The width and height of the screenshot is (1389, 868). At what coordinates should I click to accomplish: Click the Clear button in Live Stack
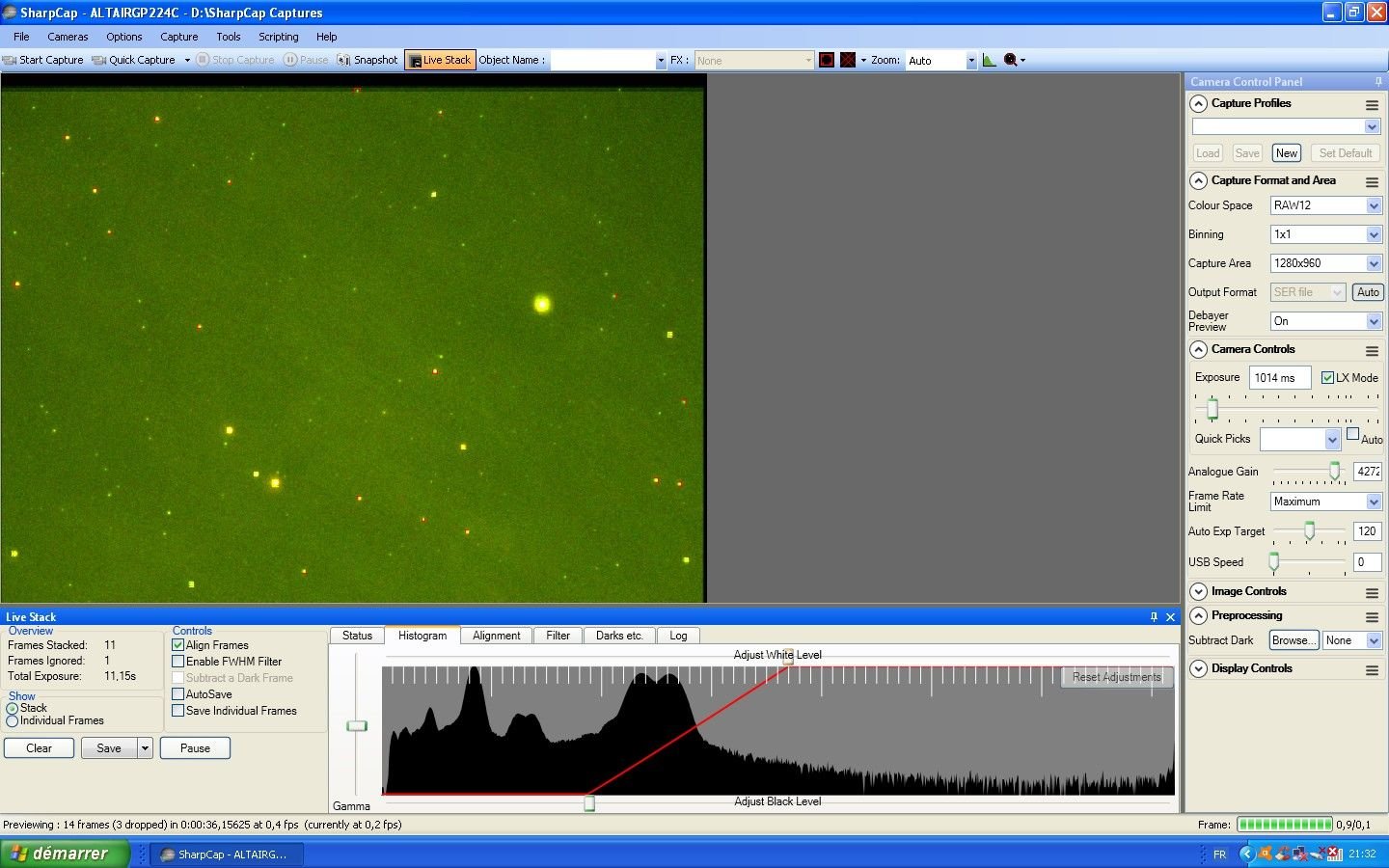pyautogui.click(x=39, y=748)
